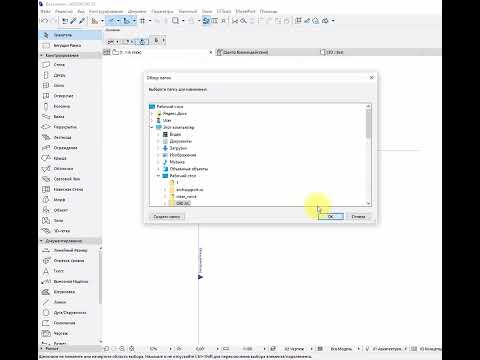The height and width of the screenshot is (360, 480).
Task: Collapse the Конструирование toolbox group
Action: pyautogui.click(x=42, y=55)
